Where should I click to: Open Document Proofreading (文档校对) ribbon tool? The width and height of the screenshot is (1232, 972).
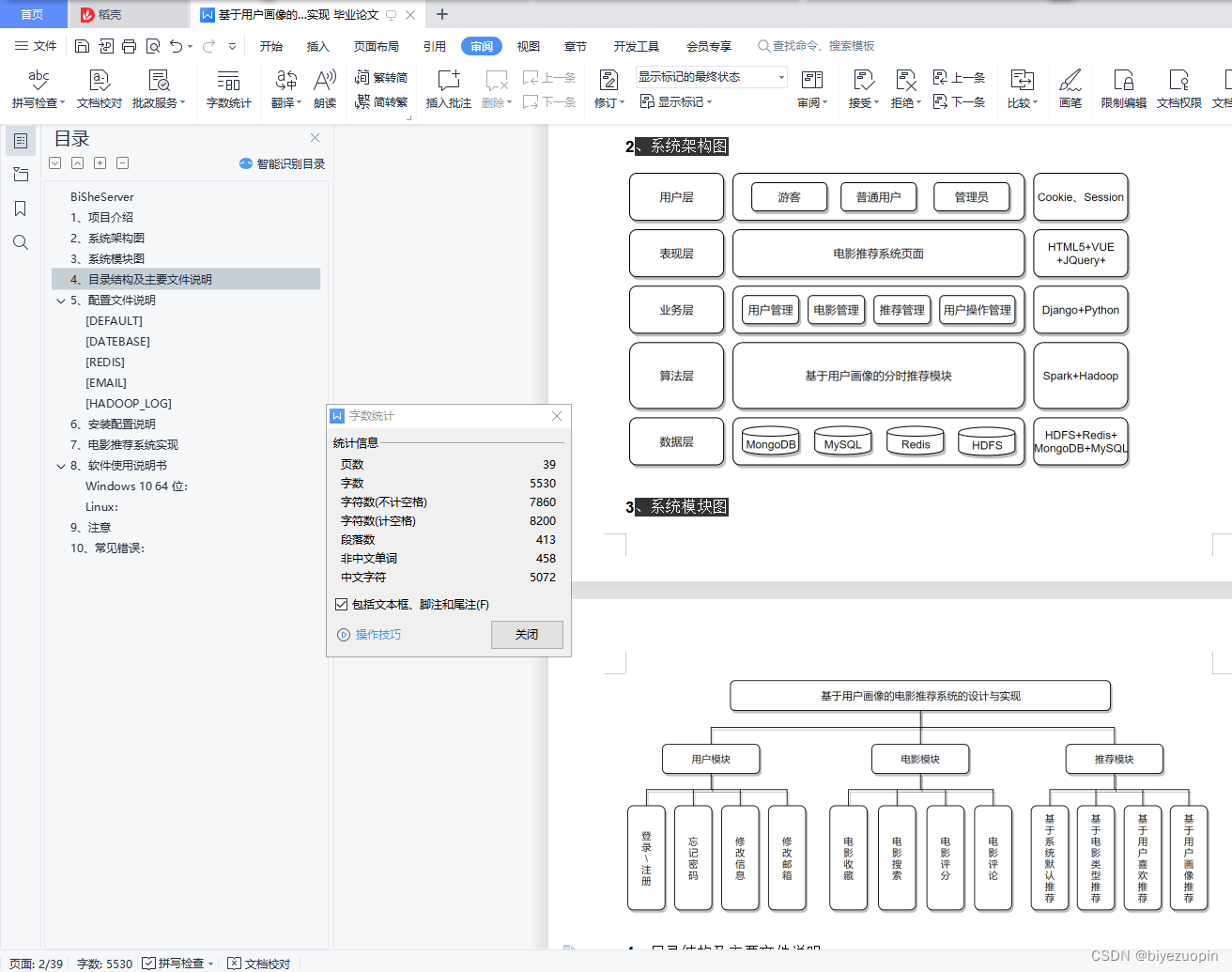coord(100,89)
